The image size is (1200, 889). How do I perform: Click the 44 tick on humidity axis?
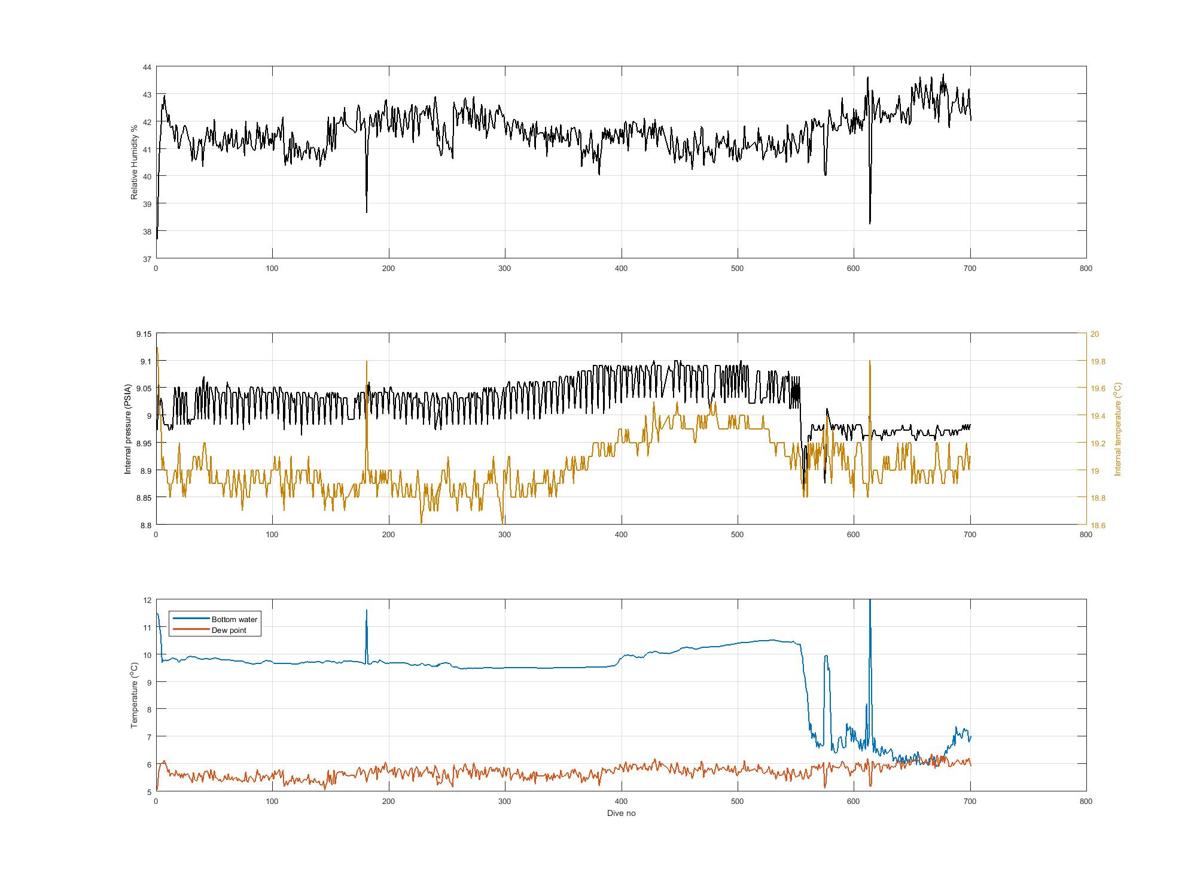coord(146,67)
